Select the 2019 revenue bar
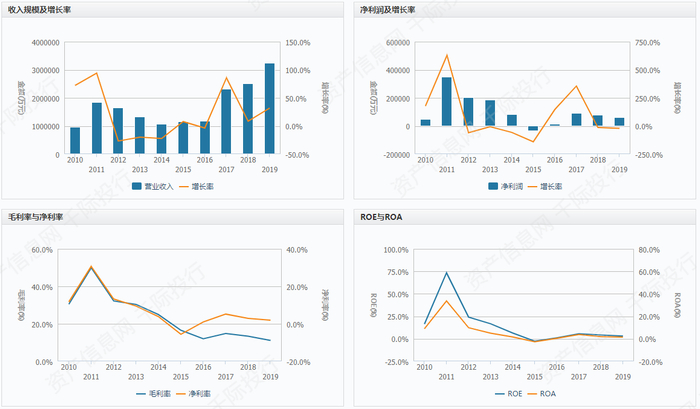The image size is (700, 409). click(270, 109)
